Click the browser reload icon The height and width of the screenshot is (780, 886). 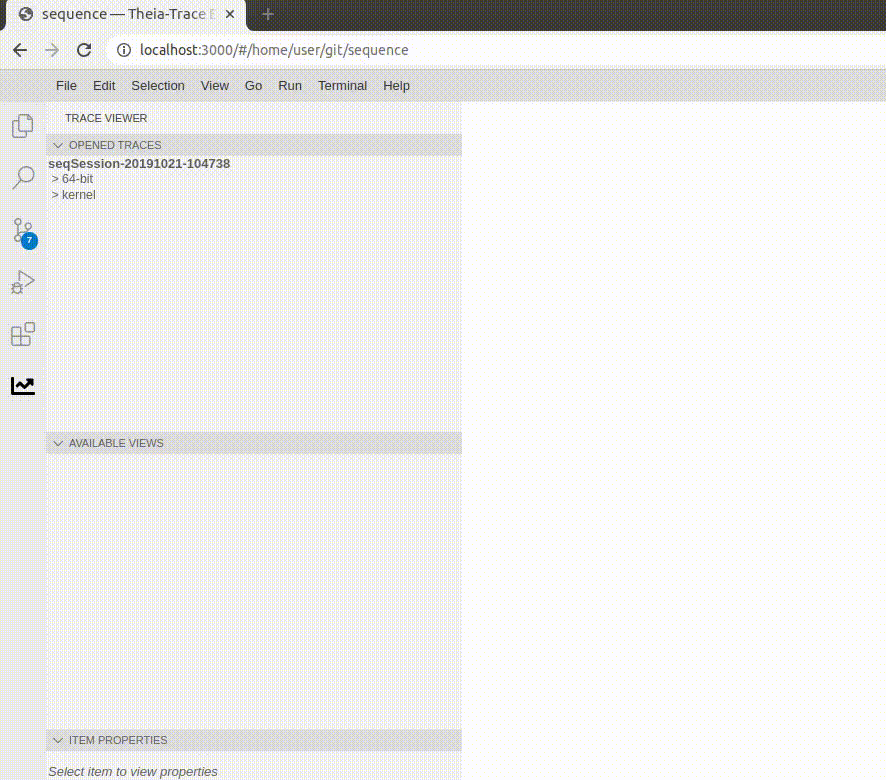point(84,49)
